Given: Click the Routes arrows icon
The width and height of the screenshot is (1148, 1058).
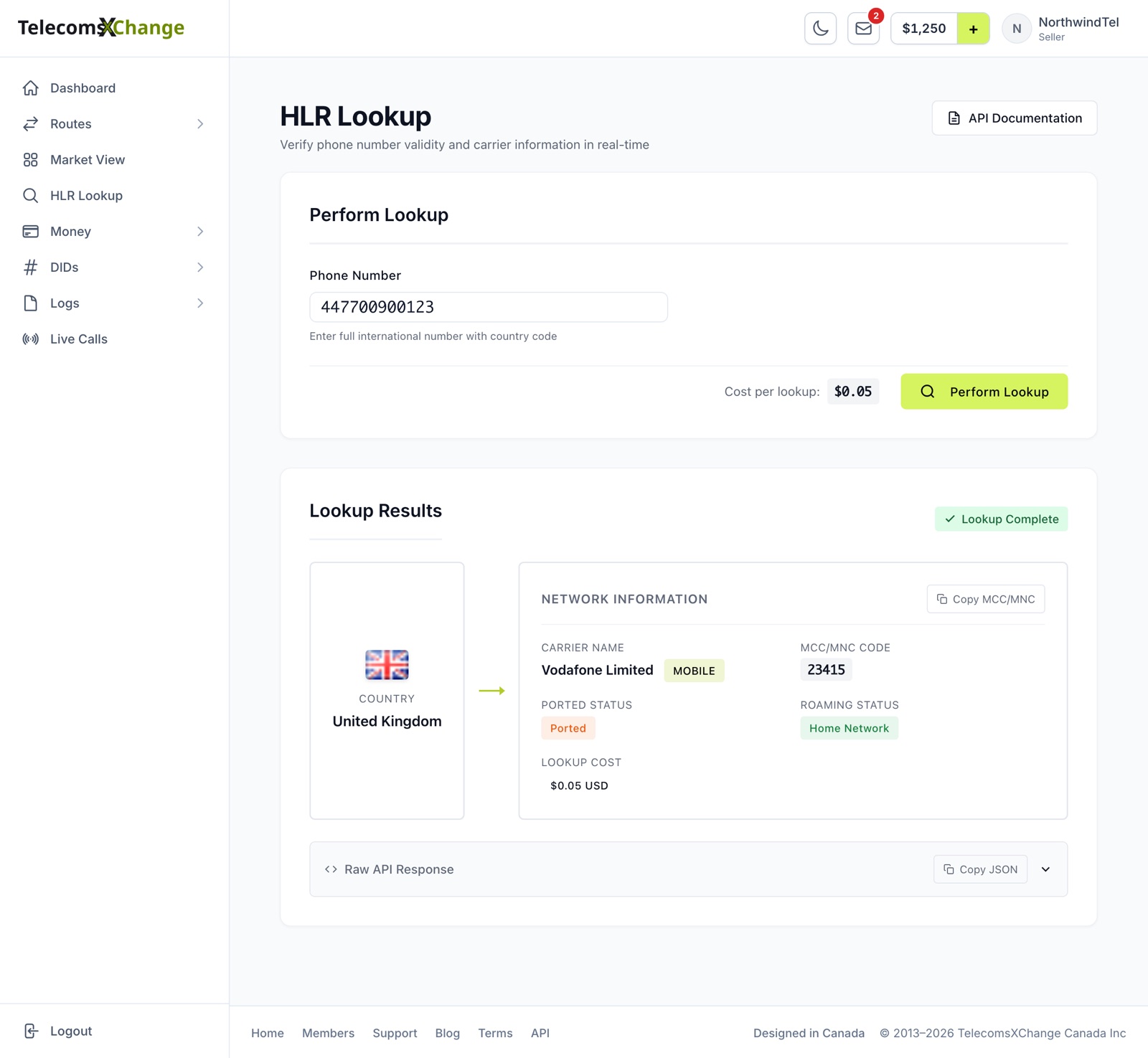Looking at the screenshot, I should point(30,124).
